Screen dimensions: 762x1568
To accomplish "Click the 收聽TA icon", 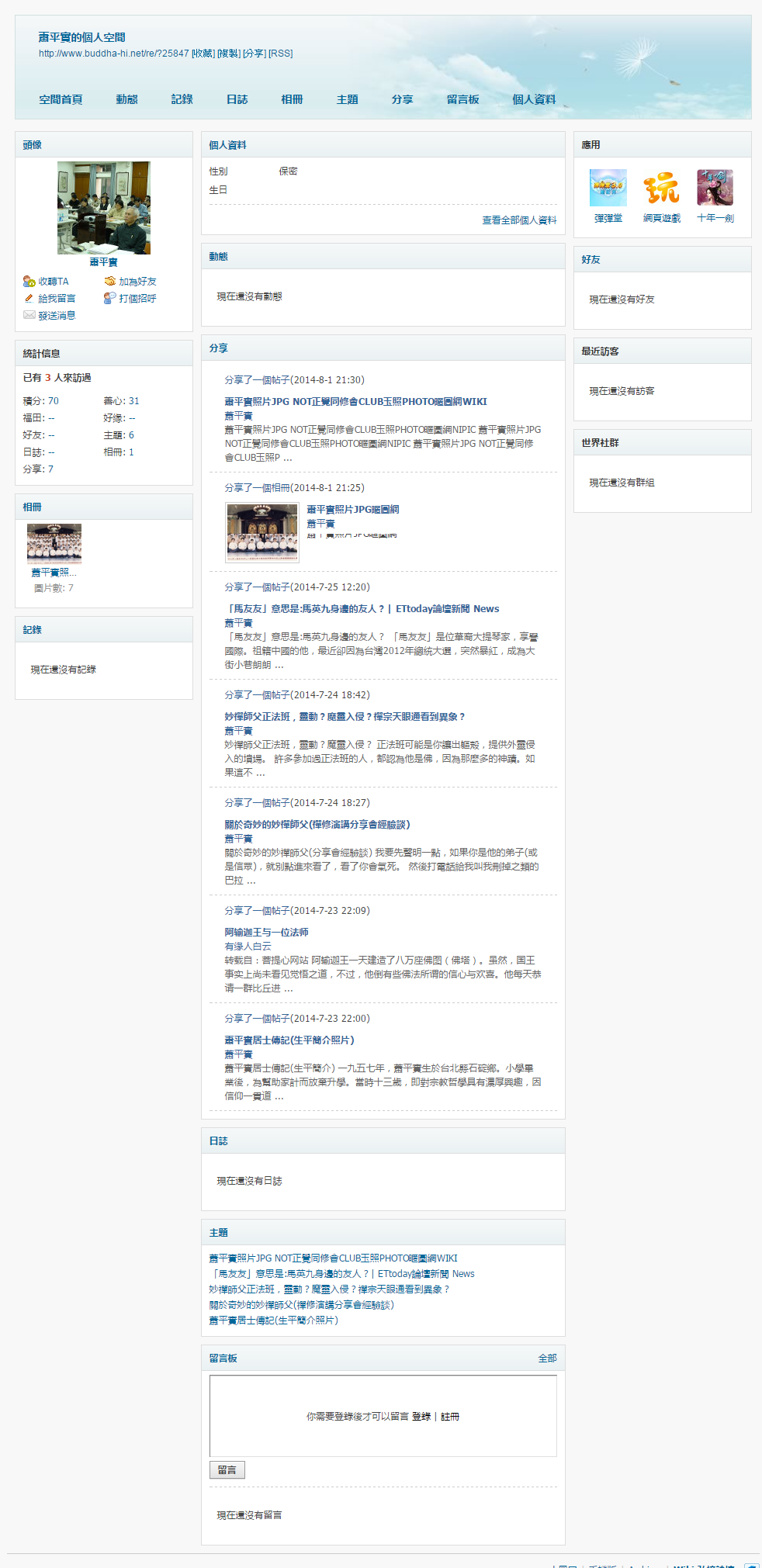I will point(29,282).
